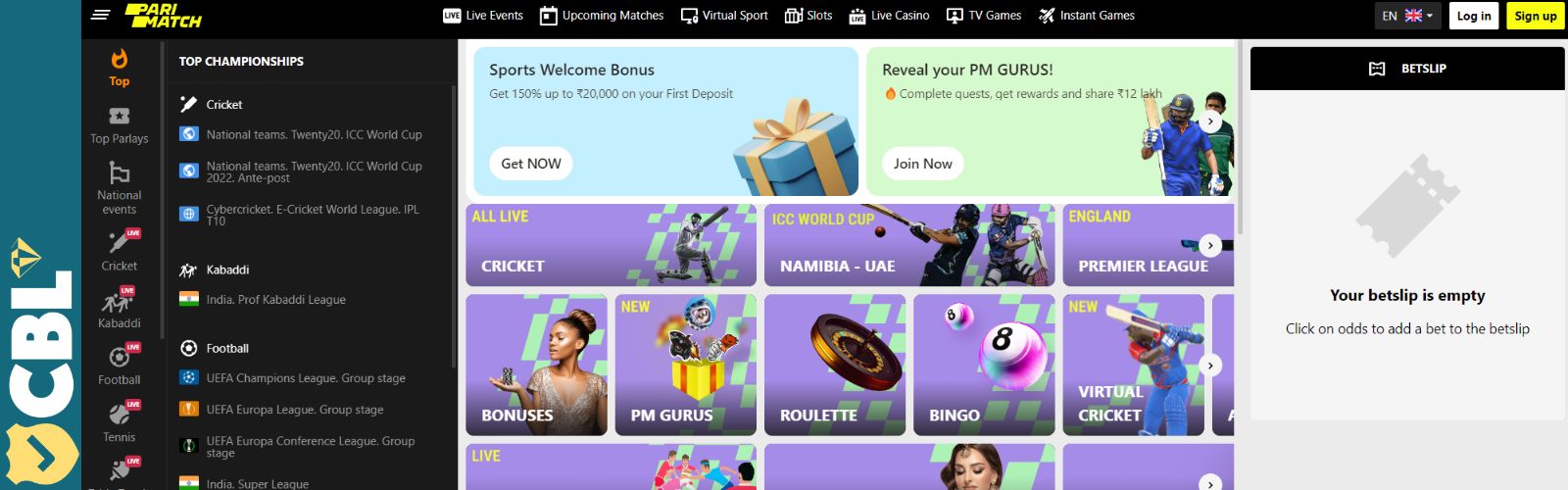Select the Top flame icon in sidebar

120,60
